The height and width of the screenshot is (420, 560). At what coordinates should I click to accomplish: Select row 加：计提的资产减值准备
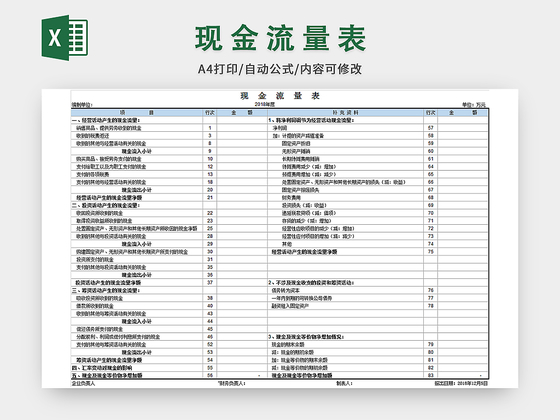coord(298,136)
